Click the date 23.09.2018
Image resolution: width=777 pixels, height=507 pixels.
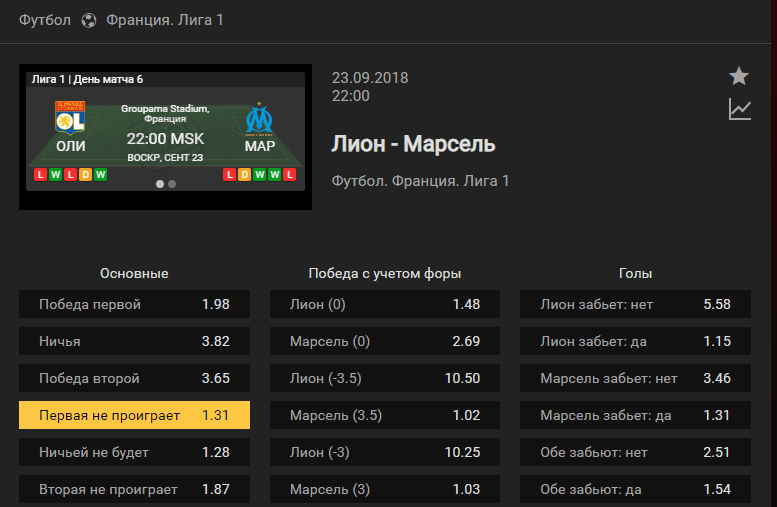pyautogui.click(x=370, y=78)
